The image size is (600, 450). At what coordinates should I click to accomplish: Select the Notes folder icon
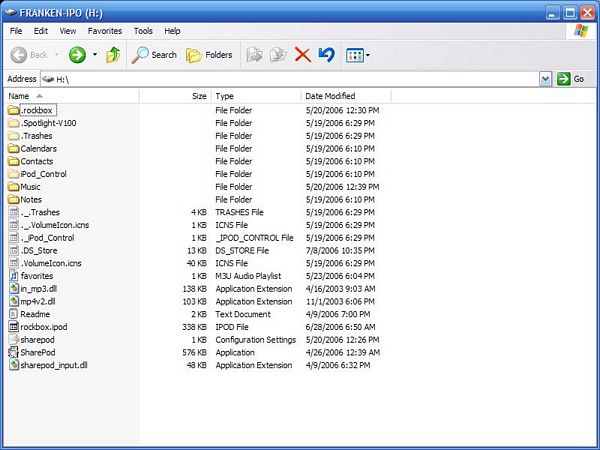point(14,199)
